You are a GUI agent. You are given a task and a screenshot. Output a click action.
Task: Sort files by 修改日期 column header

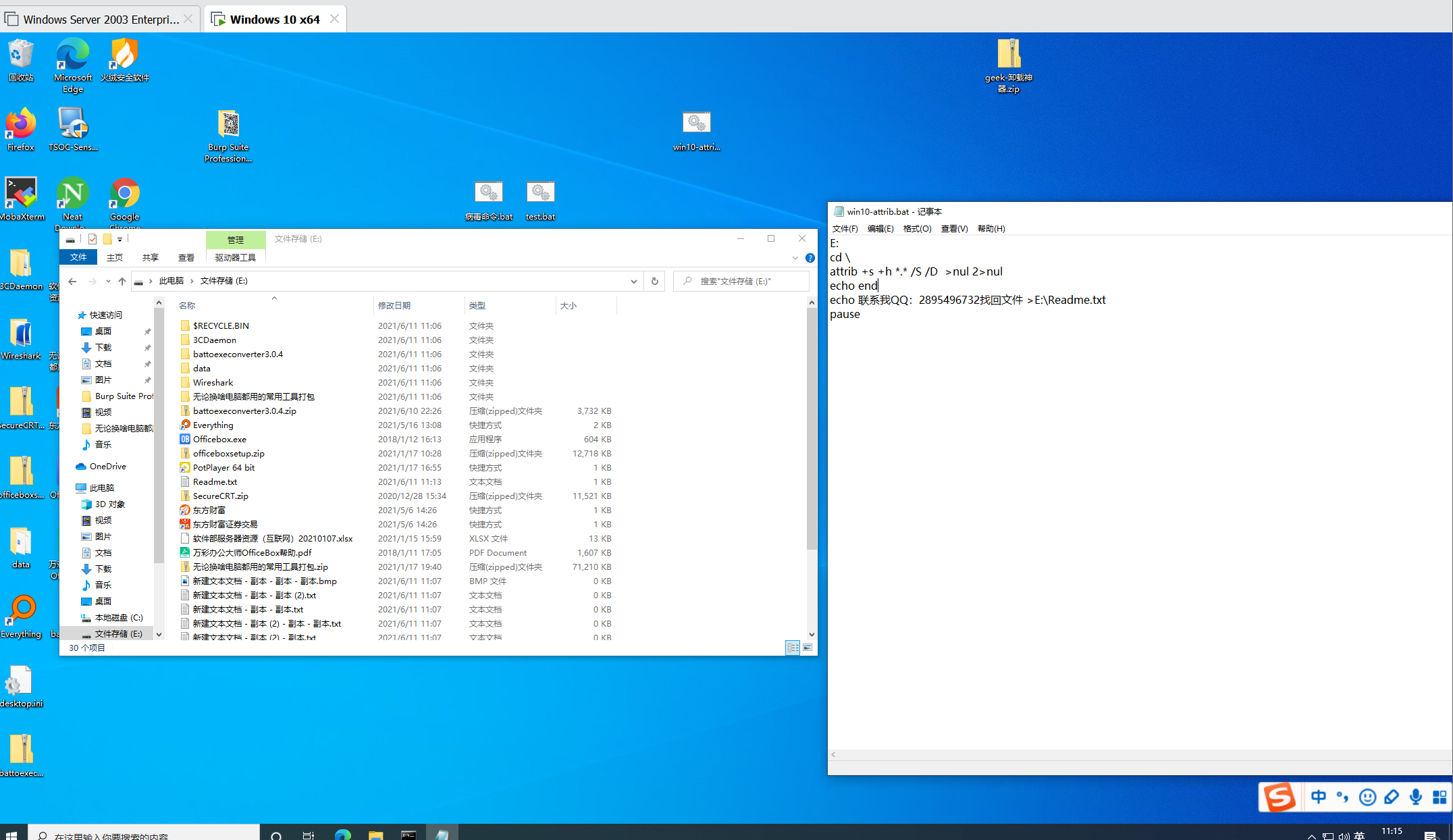(x=394, y=305)
